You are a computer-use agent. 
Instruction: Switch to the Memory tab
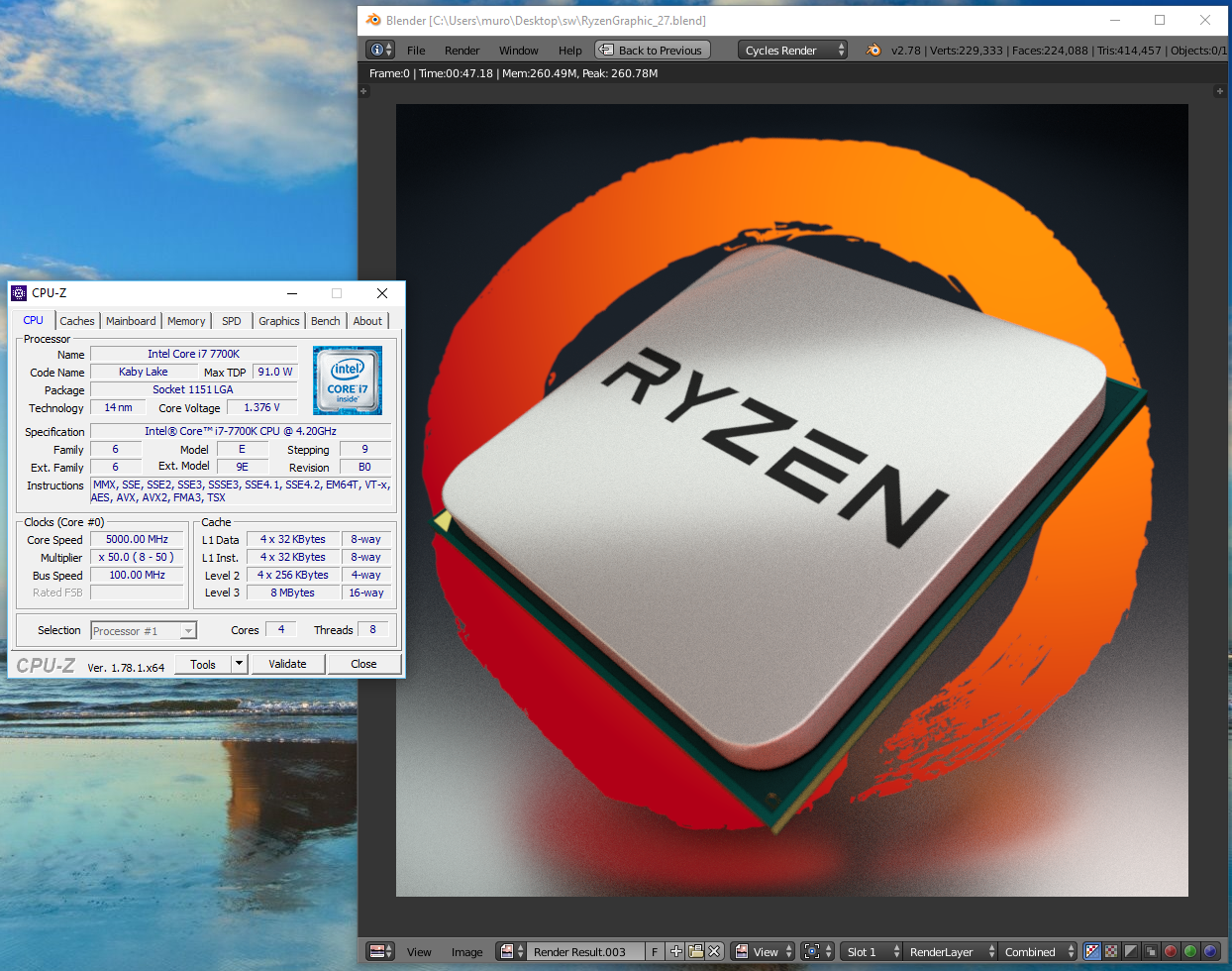tap(186, 321)
